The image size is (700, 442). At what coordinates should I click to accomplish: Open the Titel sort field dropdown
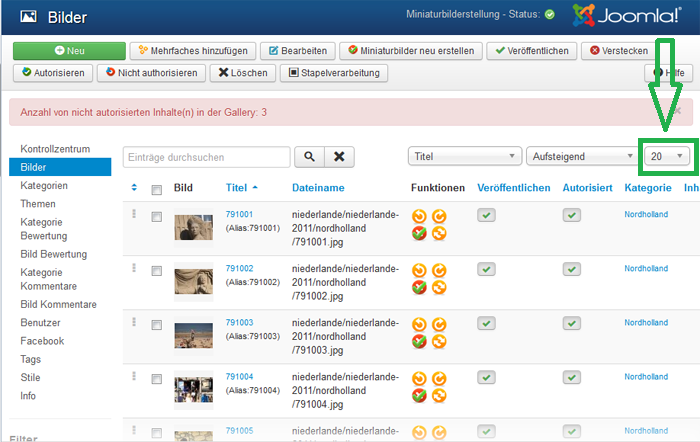coord(465,156)
